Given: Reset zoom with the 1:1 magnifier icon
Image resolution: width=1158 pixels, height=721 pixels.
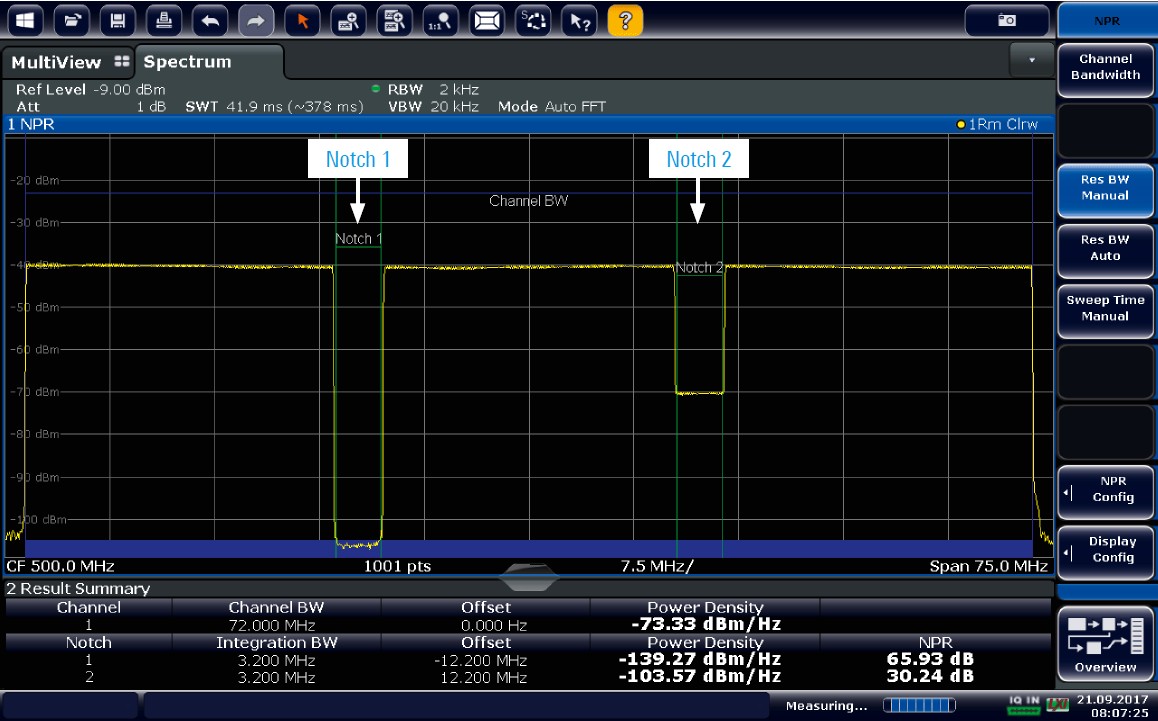Looking at the screenshot, I should pos(441,20).
